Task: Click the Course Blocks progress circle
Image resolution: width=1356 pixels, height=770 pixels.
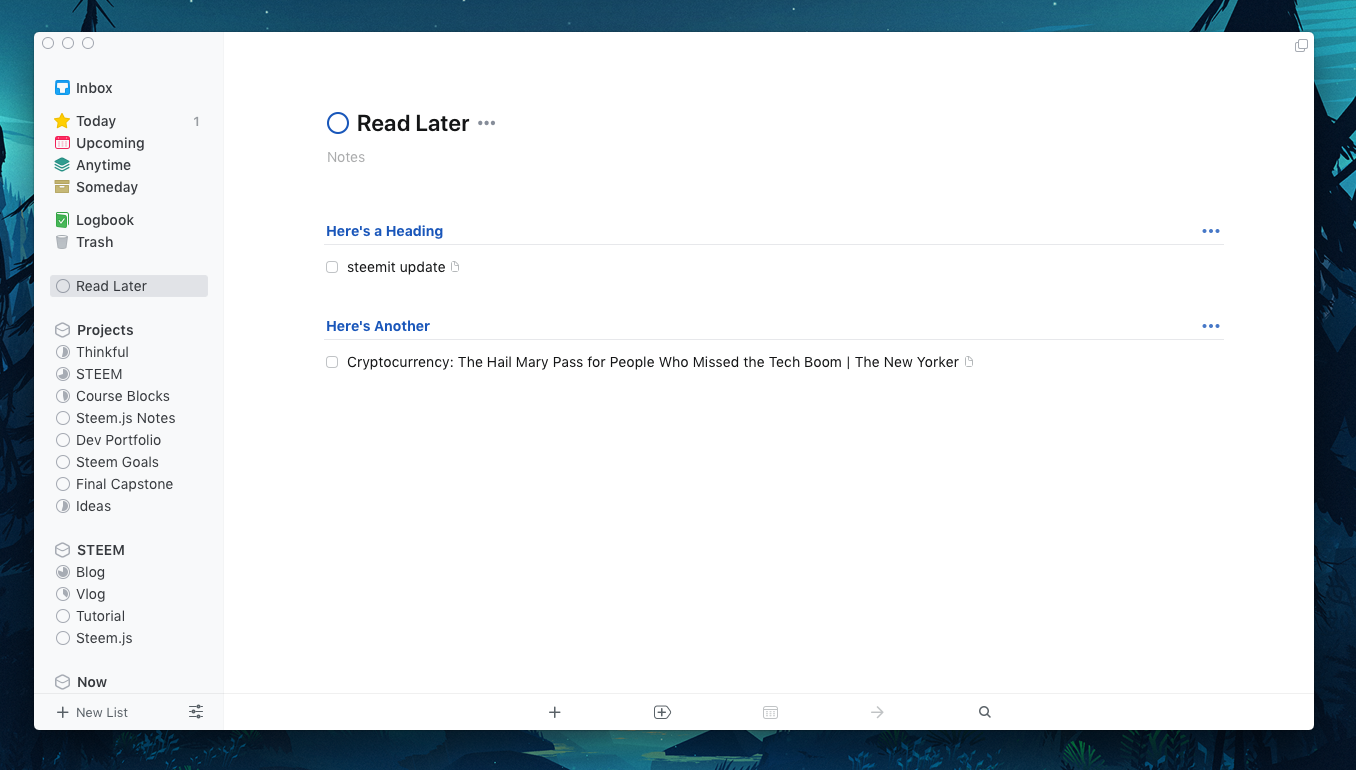Action: [x=63, y=396]
